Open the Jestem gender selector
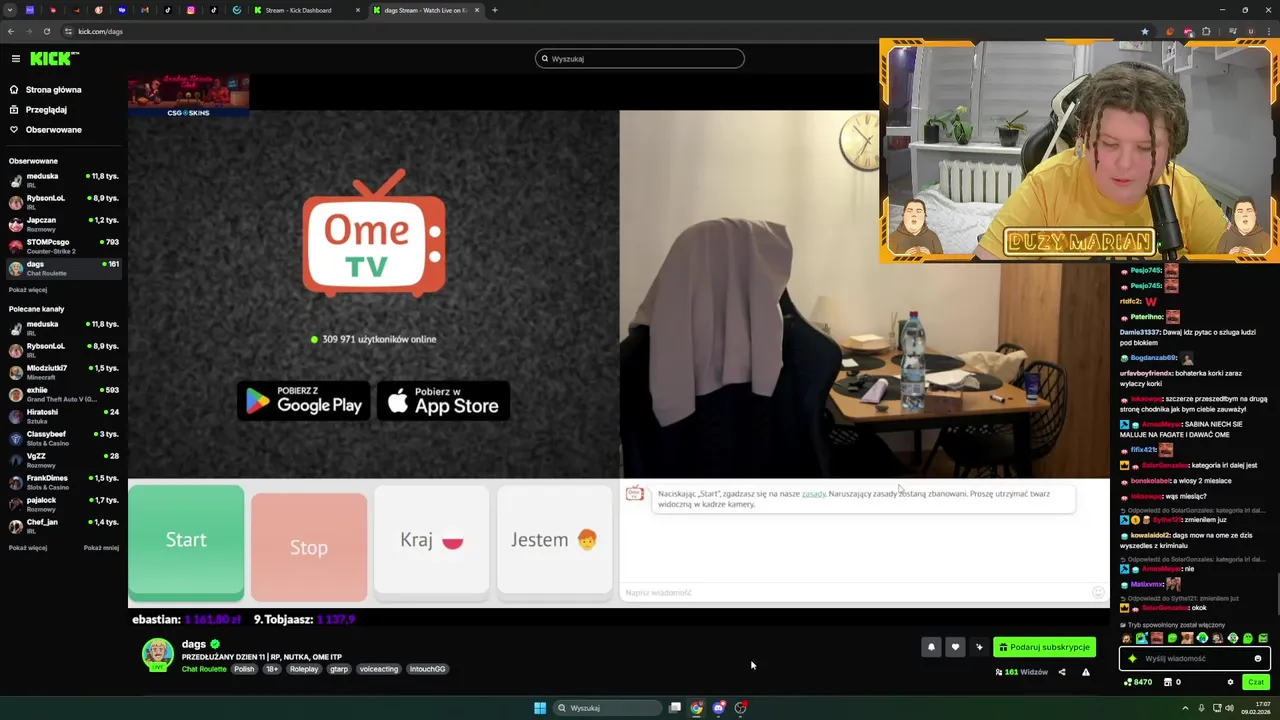The height and width of the screenshot is (720, 1280). 554,541
